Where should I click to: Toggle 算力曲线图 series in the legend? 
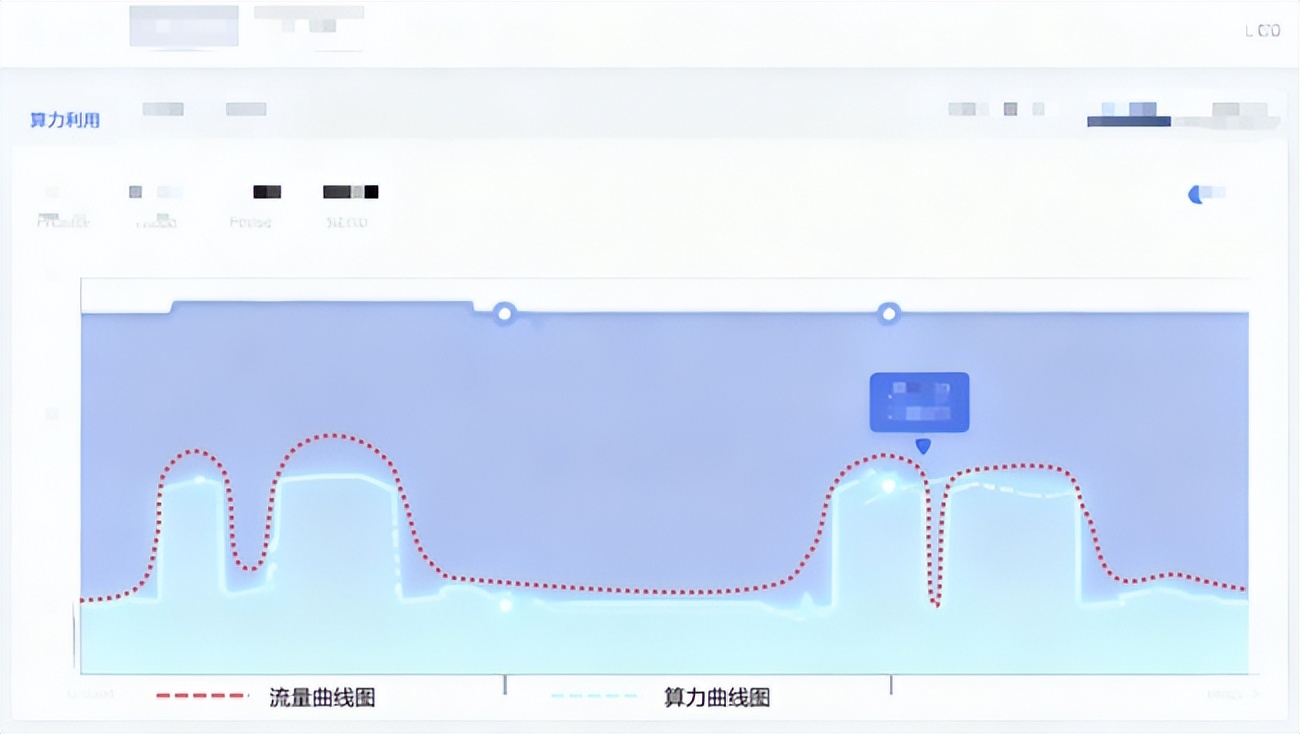click(x=716, y=697)
